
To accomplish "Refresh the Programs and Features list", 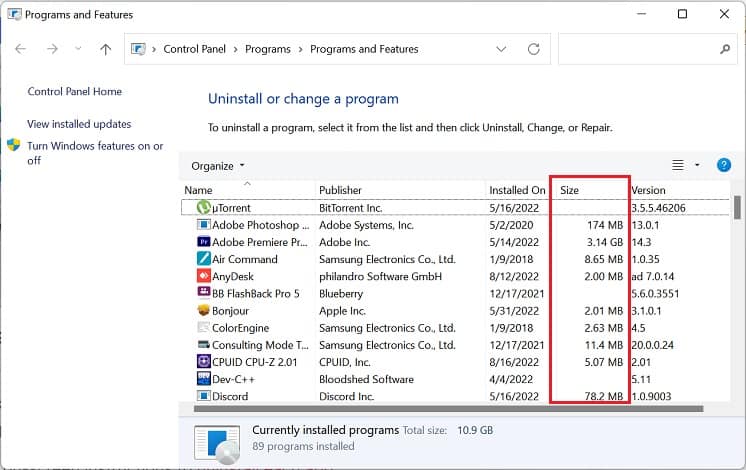I will click(x=534, y=49).
